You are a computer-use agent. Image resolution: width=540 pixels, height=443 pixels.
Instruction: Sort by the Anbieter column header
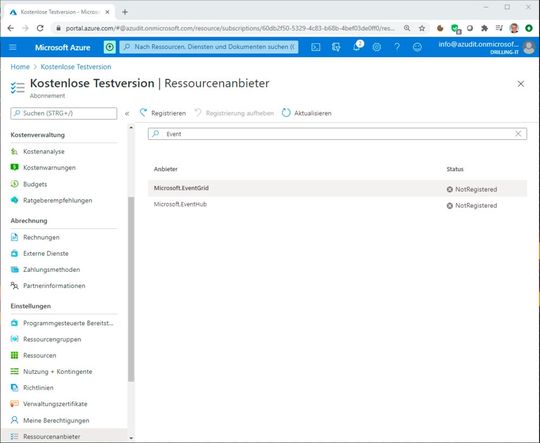tap(166, 169)
